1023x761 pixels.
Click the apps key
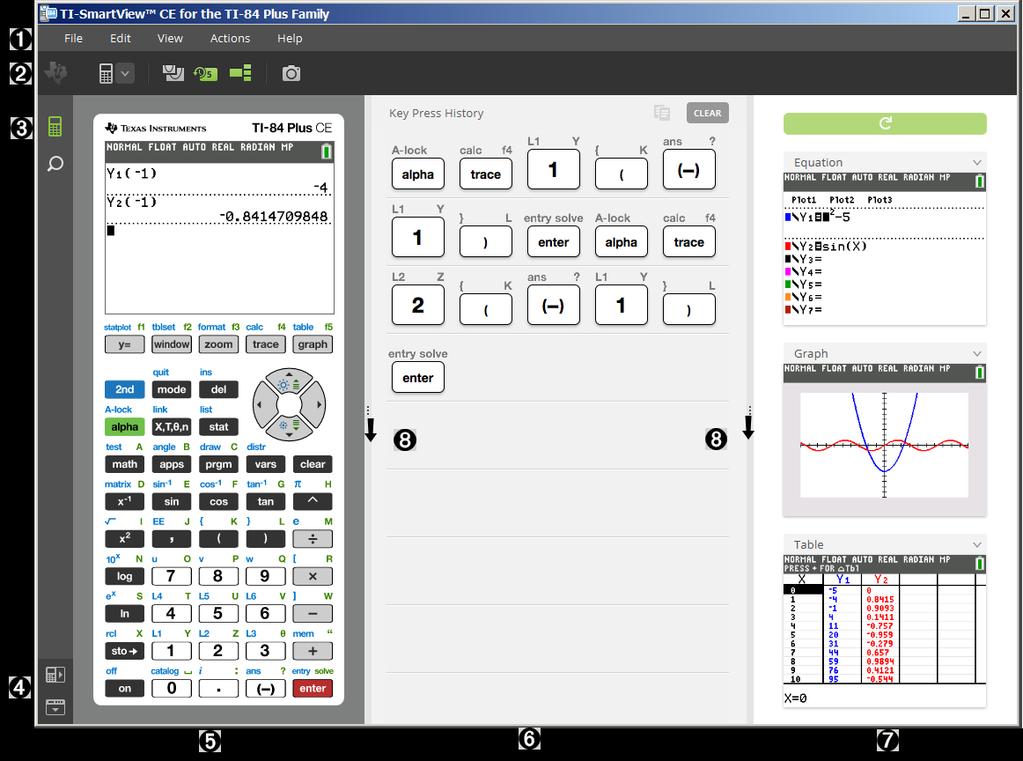click(x=172, y=464)
